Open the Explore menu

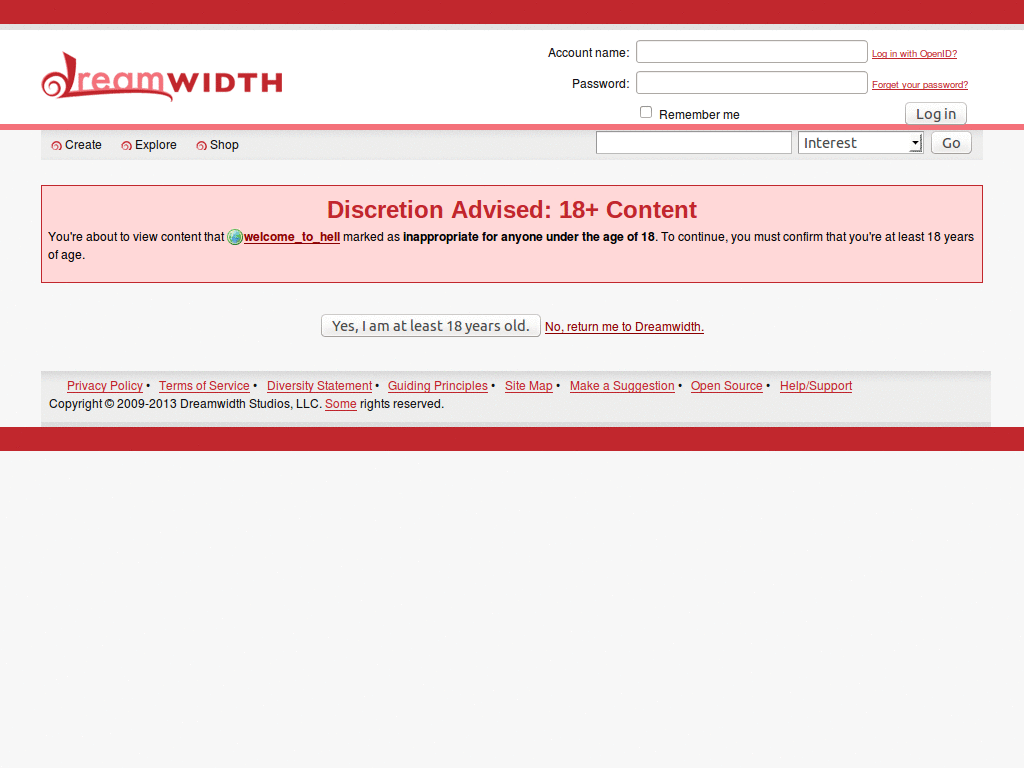coord(155,145)
